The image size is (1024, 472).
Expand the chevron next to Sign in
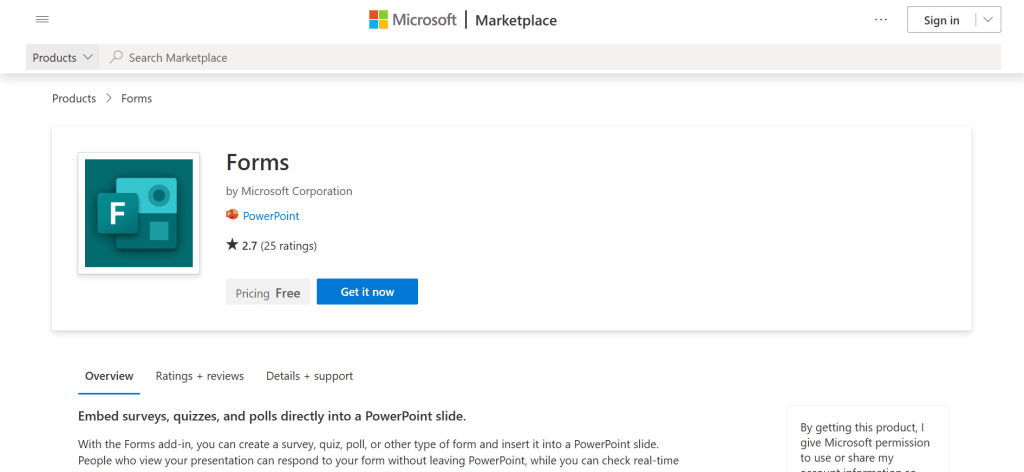(x=987, y=20)
